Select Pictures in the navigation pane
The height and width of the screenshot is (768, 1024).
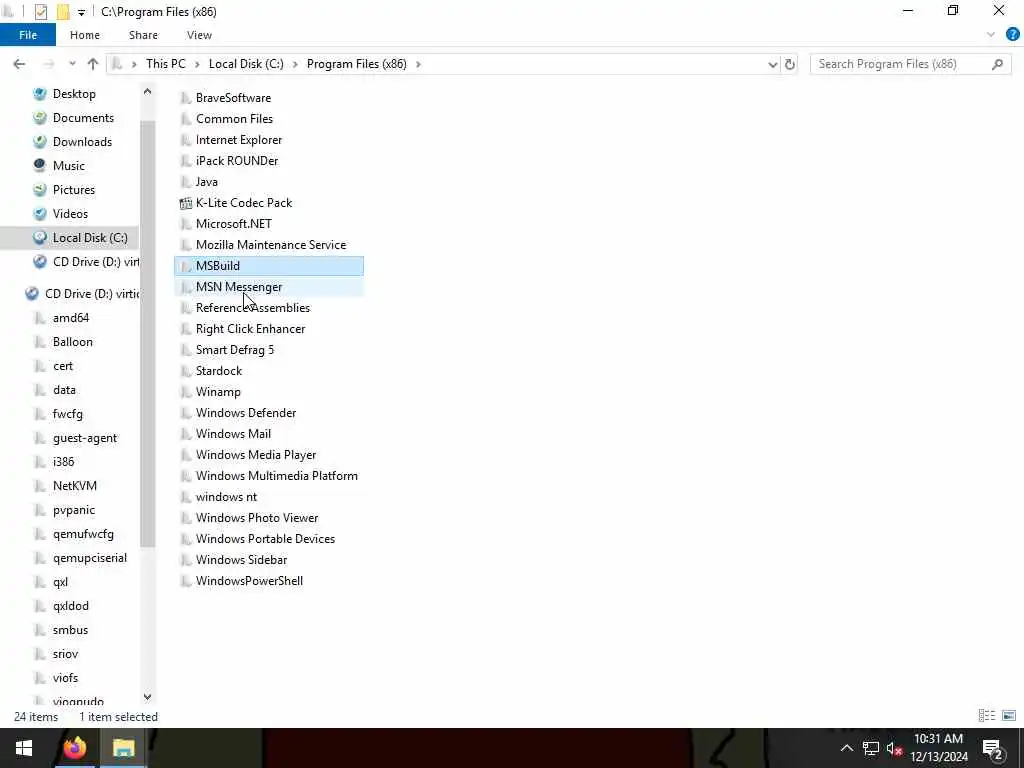(74, 190)
